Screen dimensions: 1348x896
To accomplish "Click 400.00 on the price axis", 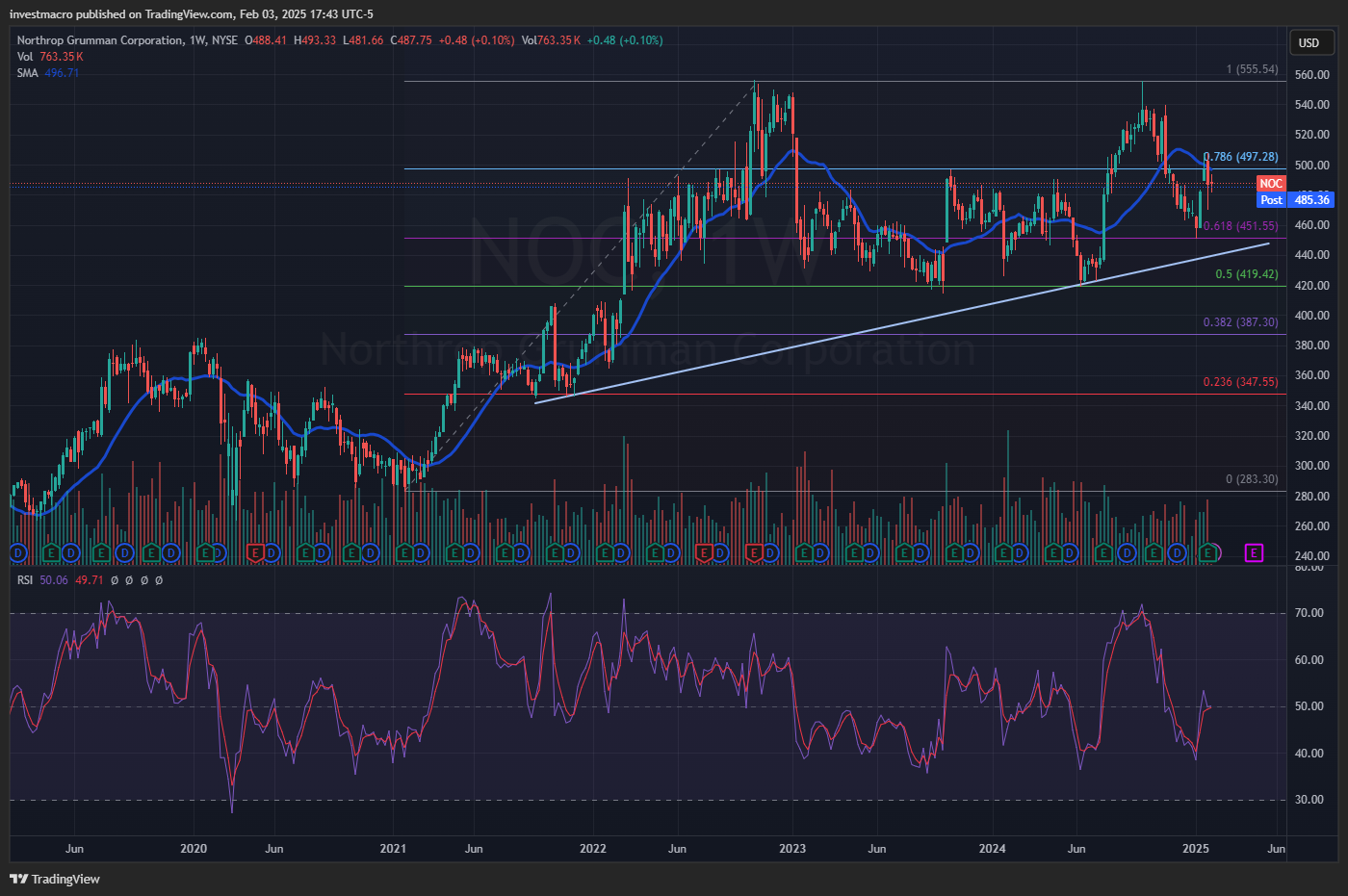I will point(1312,316).
